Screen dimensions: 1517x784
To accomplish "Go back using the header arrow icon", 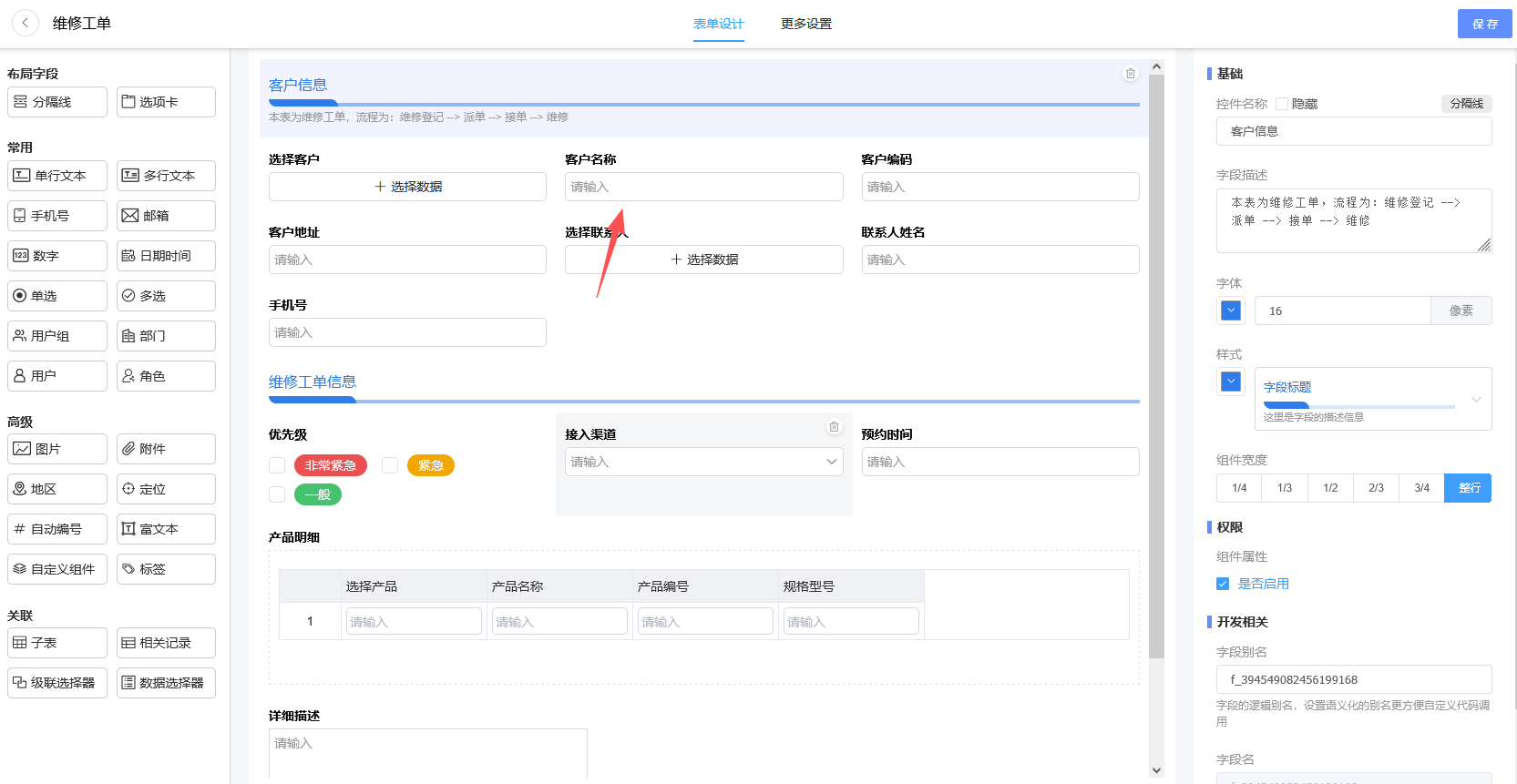I will [x=26, y=23].
